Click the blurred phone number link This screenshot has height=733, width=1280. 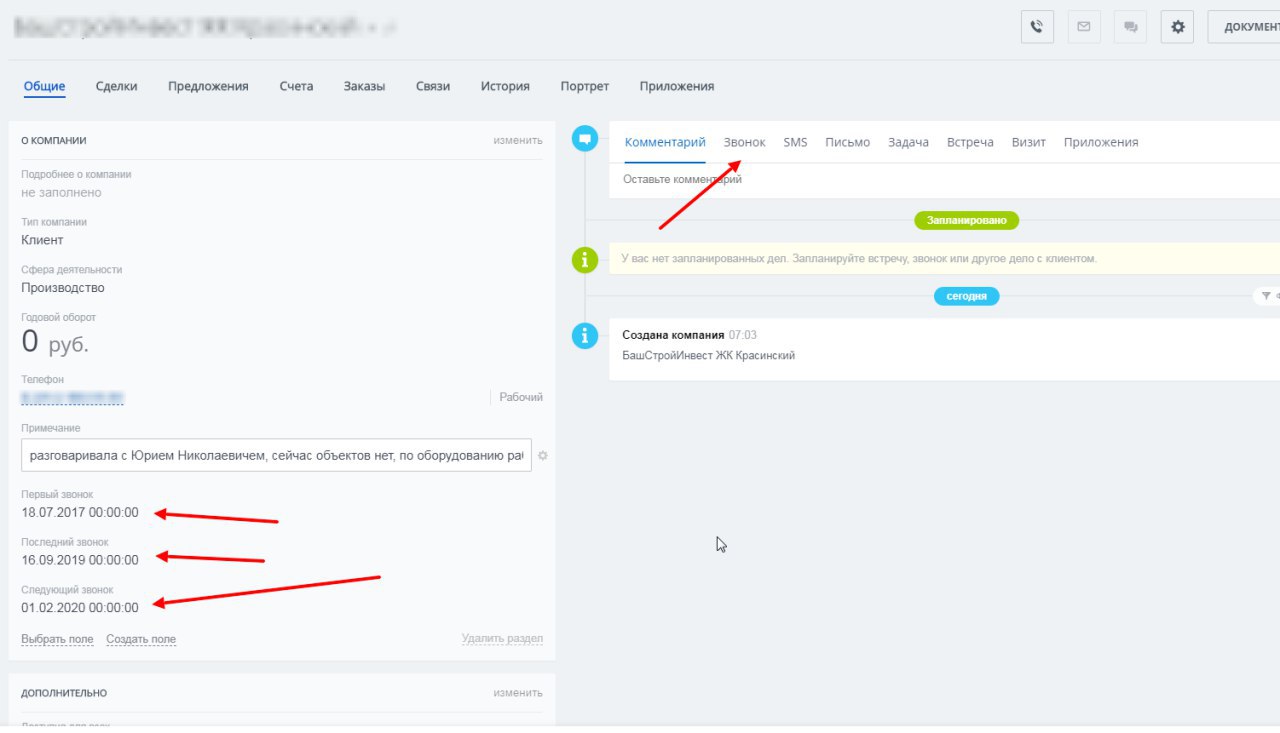pos(72,398)
